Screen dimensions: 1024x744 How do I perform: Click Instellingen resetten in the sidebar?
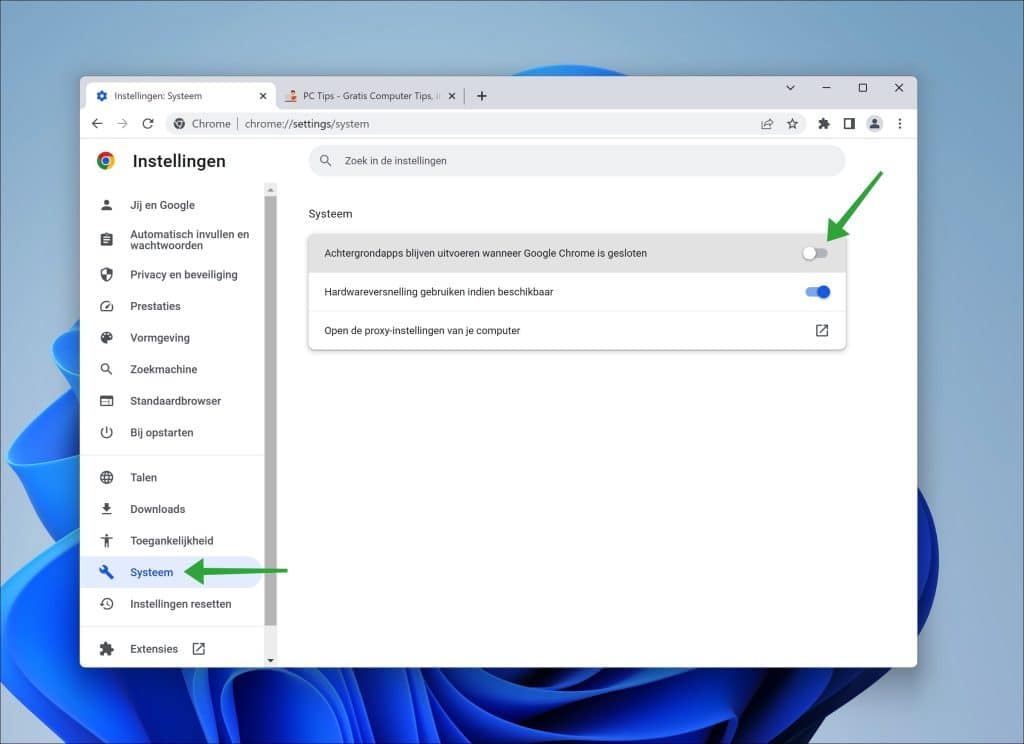[x=180, y=604]
